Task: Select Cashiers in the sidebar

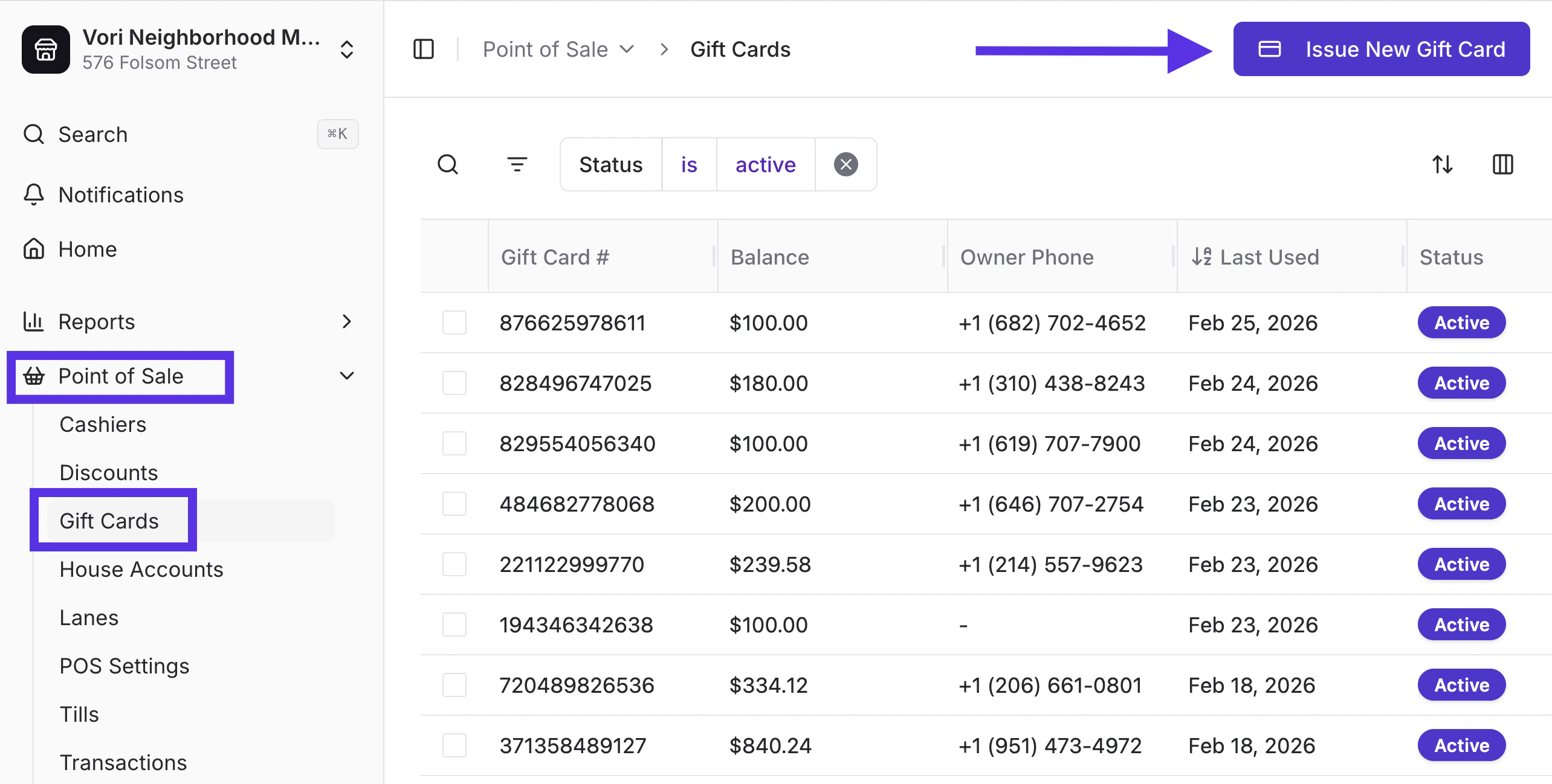Action: pyautogui.click(x=103, y=424)
